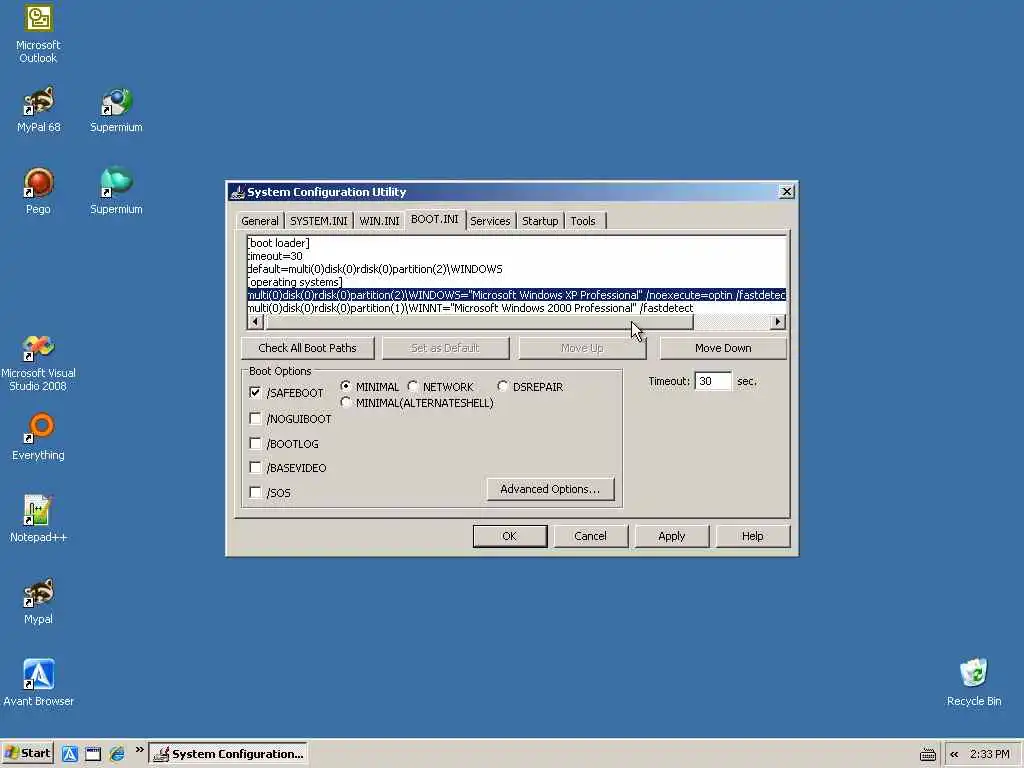This screenshot has height=768, width=1024.
Task: Open the Tools tab
Action: pyautogui.click(x=583, y=221)
